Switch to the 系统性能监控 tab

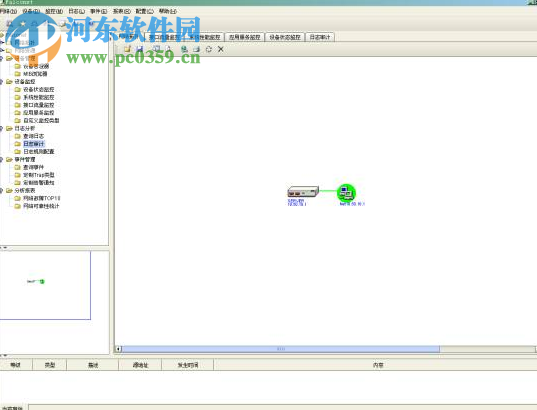click(x=204, y=37)
